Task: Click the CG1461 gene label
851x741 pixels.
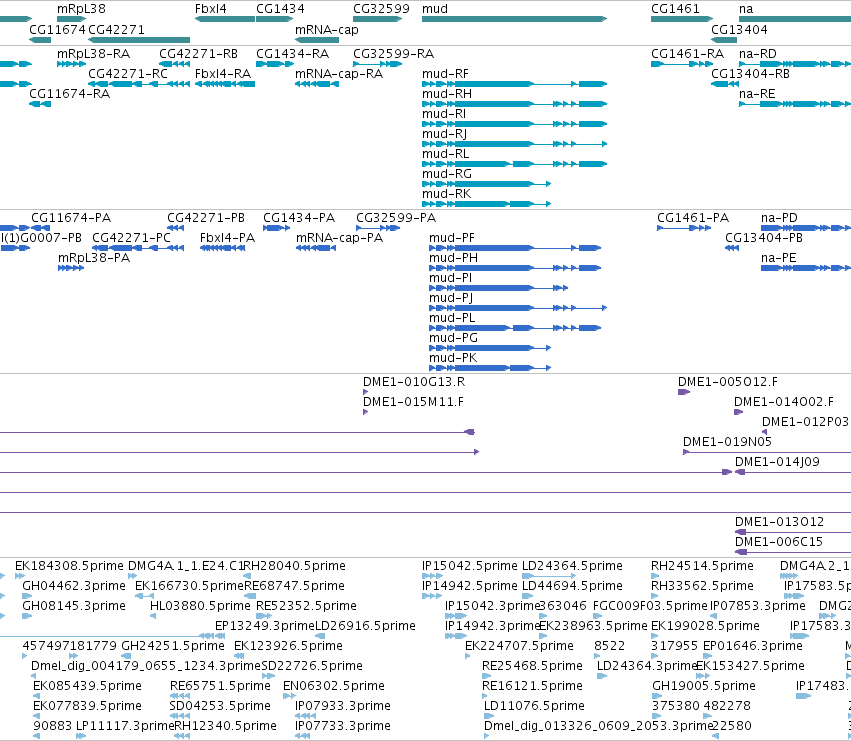Action: click(675, 9)
